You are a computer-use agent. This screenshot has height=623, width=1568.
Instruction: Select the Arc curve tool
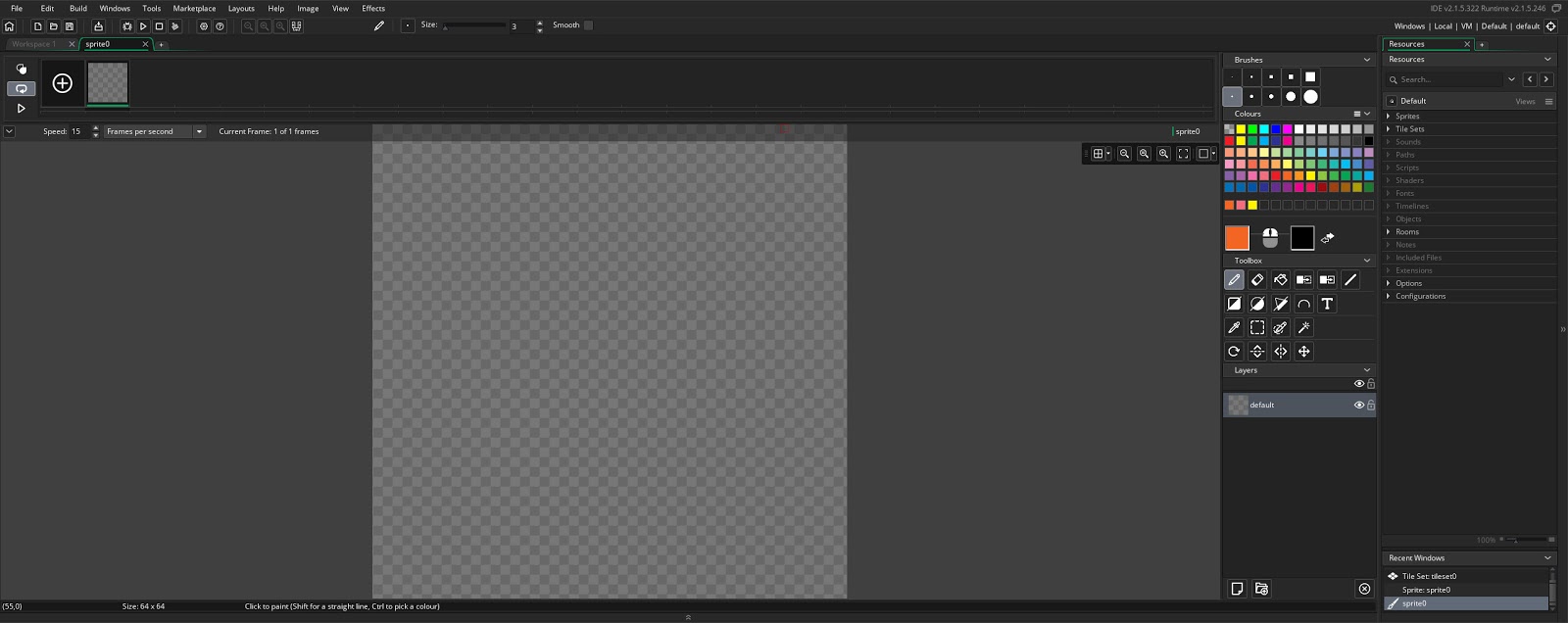coord(1304,304)
